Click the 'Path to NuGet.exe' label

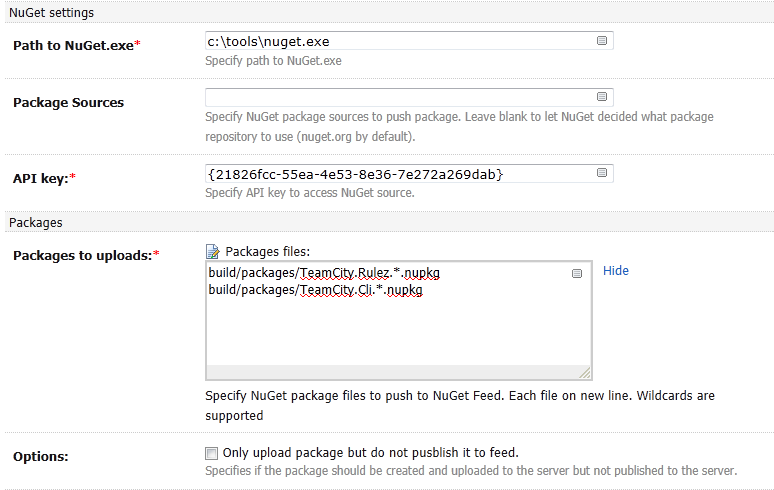tap(77, 45)
